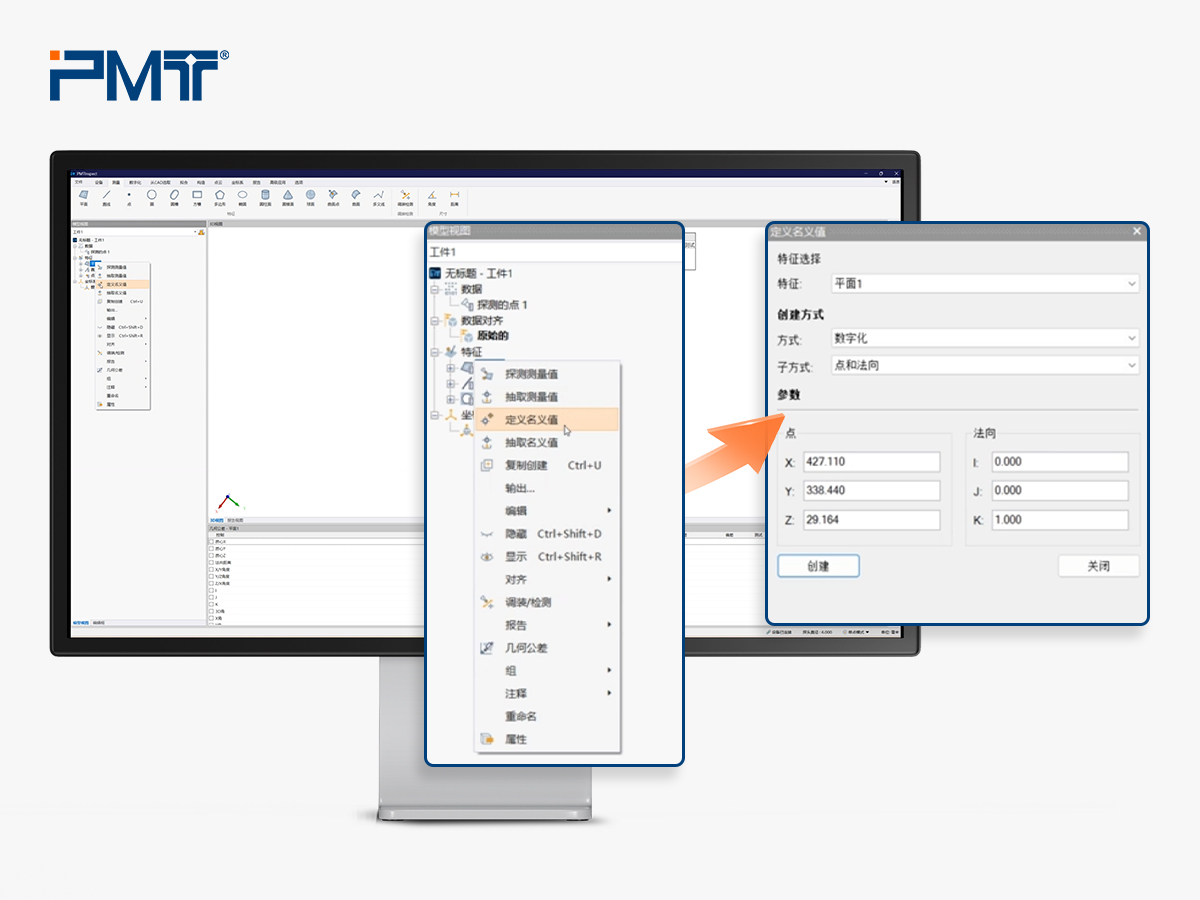
Task: Collapse the 数据 node in enlarged tree
Action: (435, 289)
